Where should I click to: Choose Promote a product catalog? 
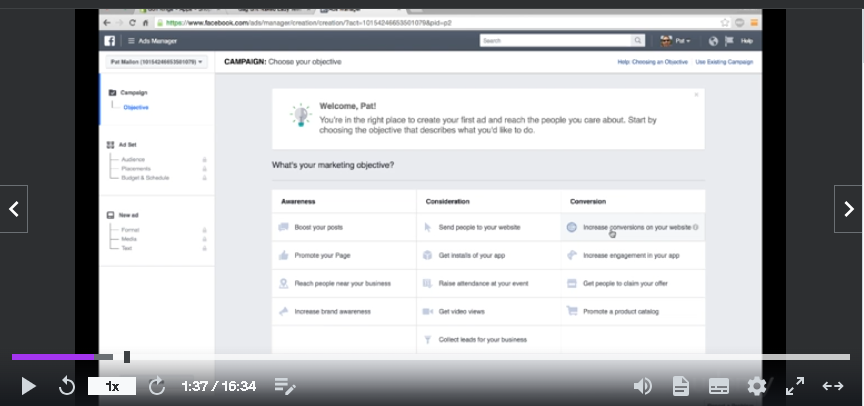click(633, 311)
